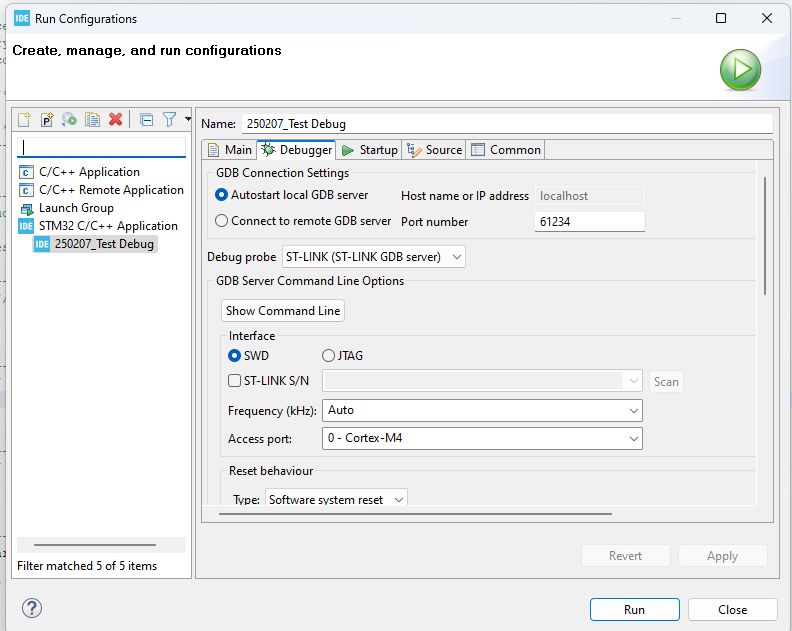This screenshot has width=792, height=631.
Task: Expand the Frequency (kHz) dropdown
Action: pyautogui.click(x=482, y=410)
